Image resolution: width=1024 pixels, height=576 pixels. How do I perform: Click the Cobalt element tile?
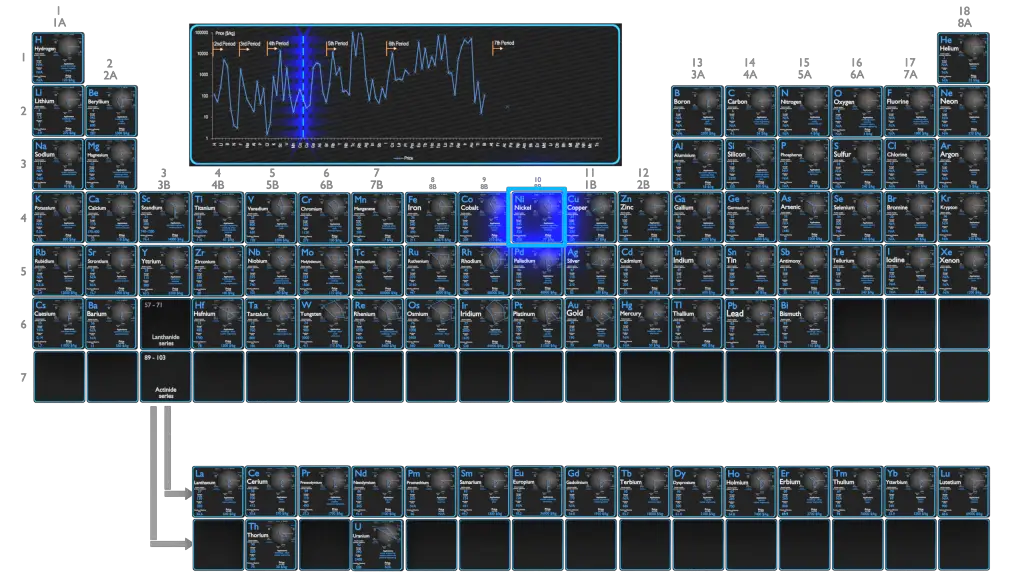pos(484,217)
